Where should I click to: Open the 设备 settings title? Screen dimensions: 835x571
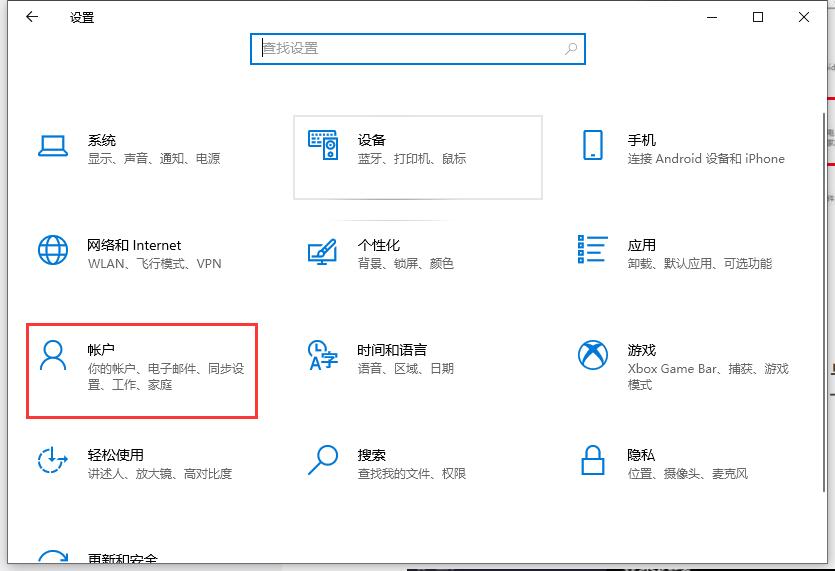coord(371,141)
